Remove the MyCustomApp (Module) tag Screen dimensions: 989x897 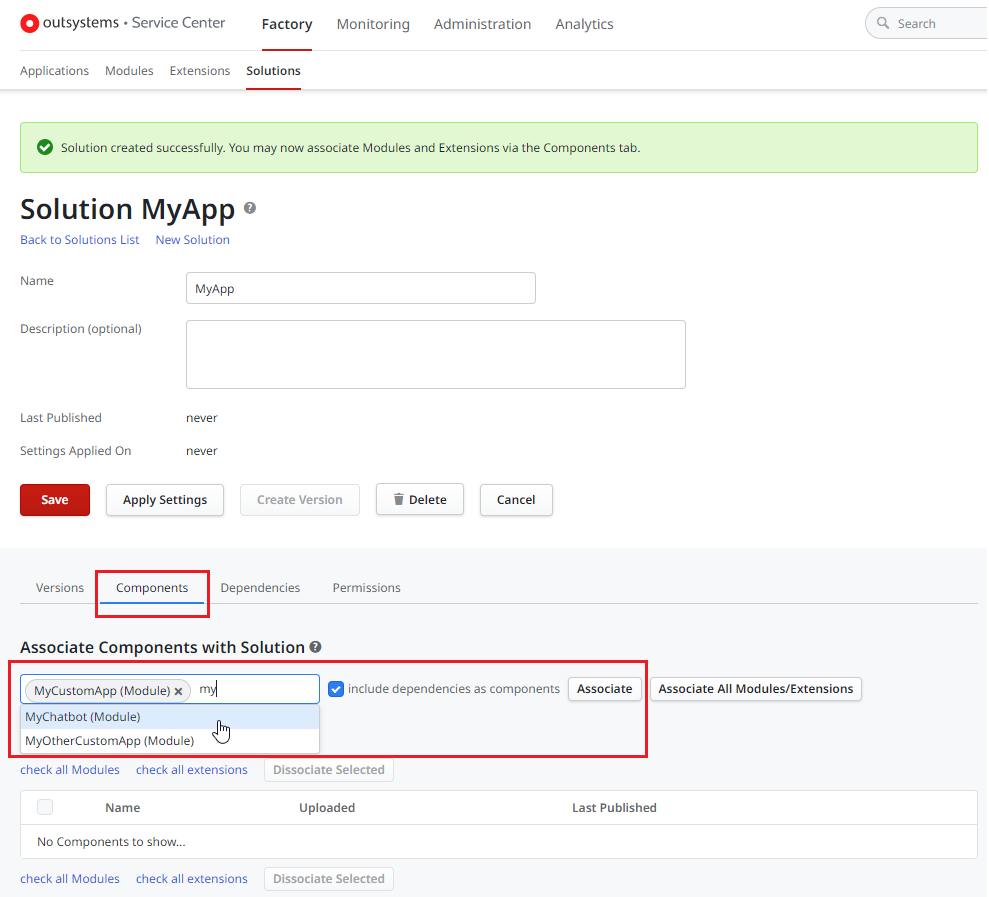tap(178, 691)
